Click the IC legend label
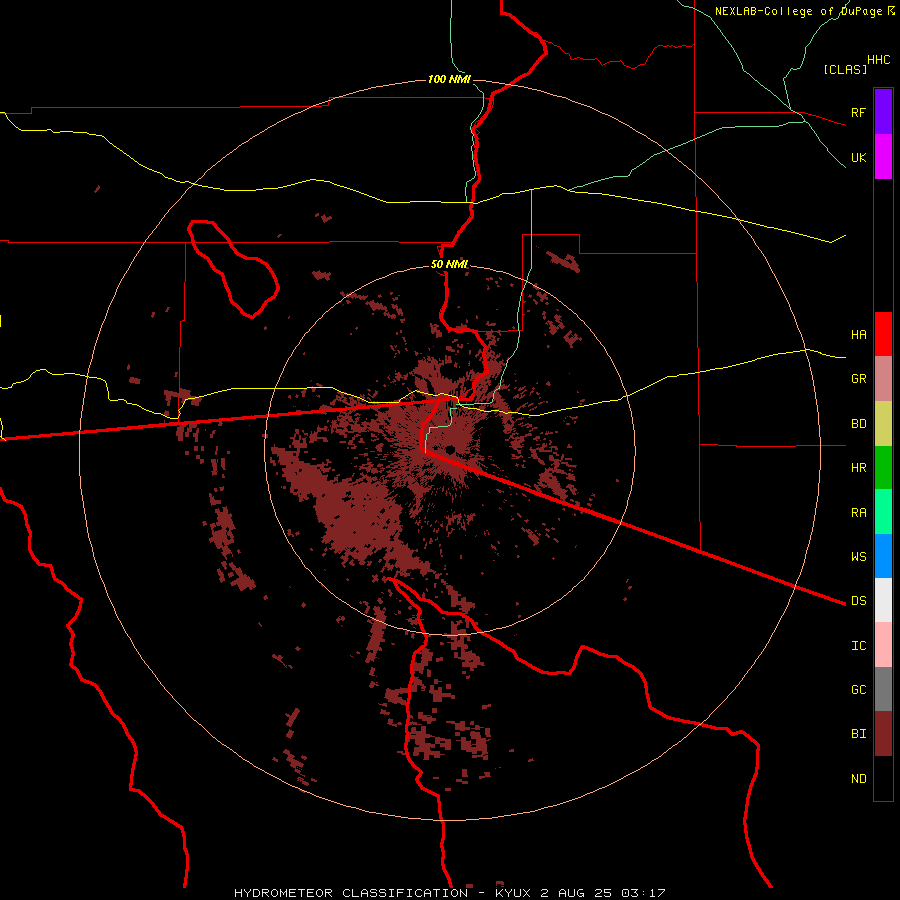900x900 pixels. pos(858,646)
